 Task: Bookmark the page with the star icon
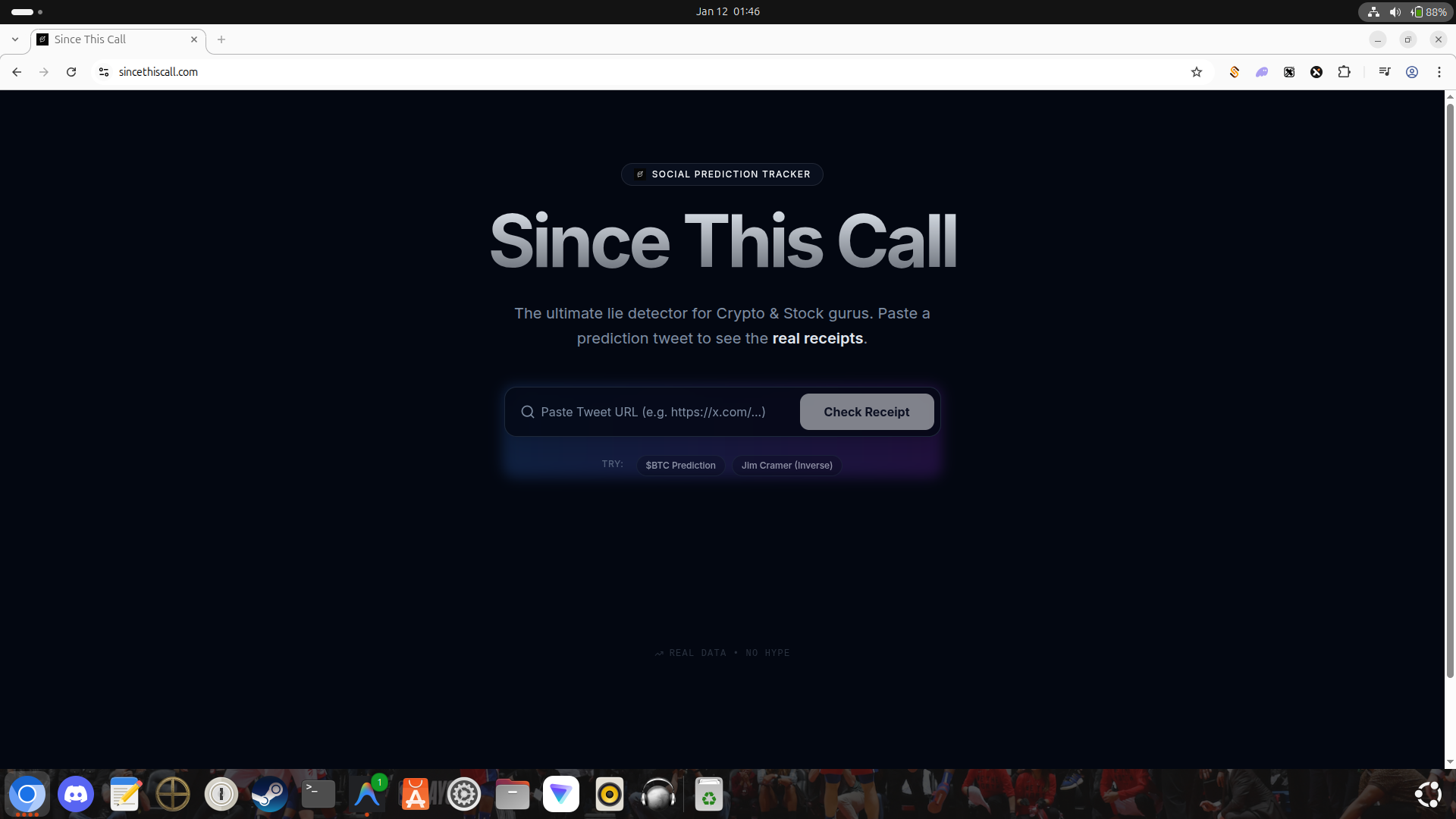coord(1197,71)
